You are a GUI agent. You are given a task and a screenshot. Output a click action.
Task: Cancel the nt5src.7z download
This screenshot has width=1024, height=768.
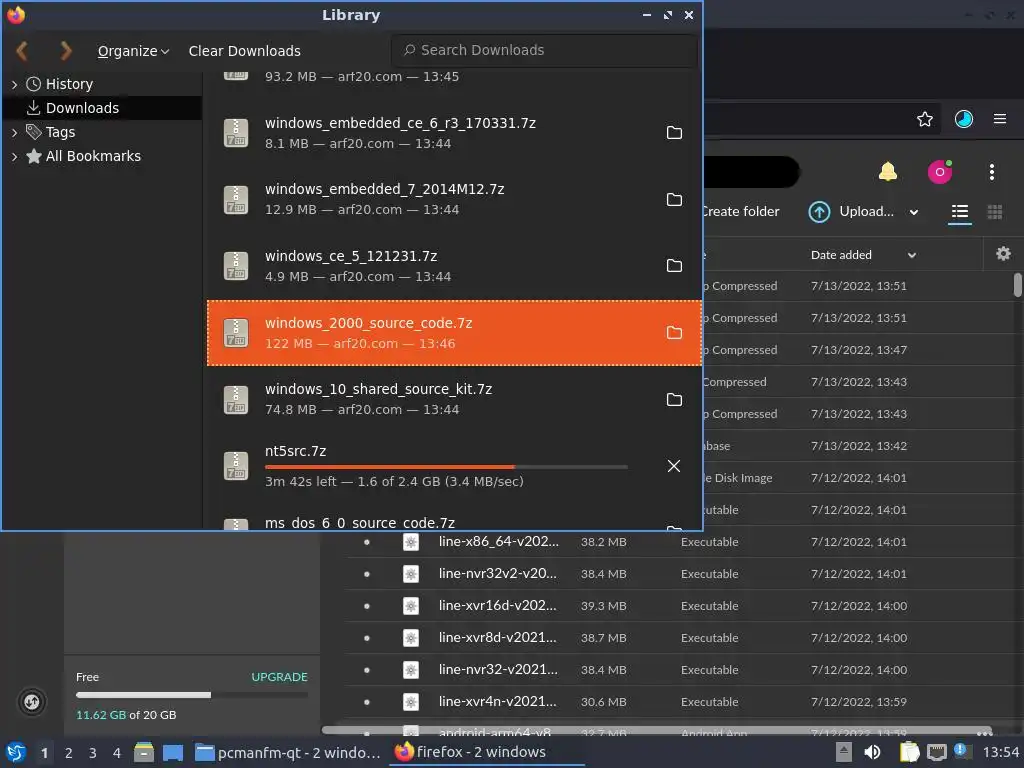(x=674, y=466)
